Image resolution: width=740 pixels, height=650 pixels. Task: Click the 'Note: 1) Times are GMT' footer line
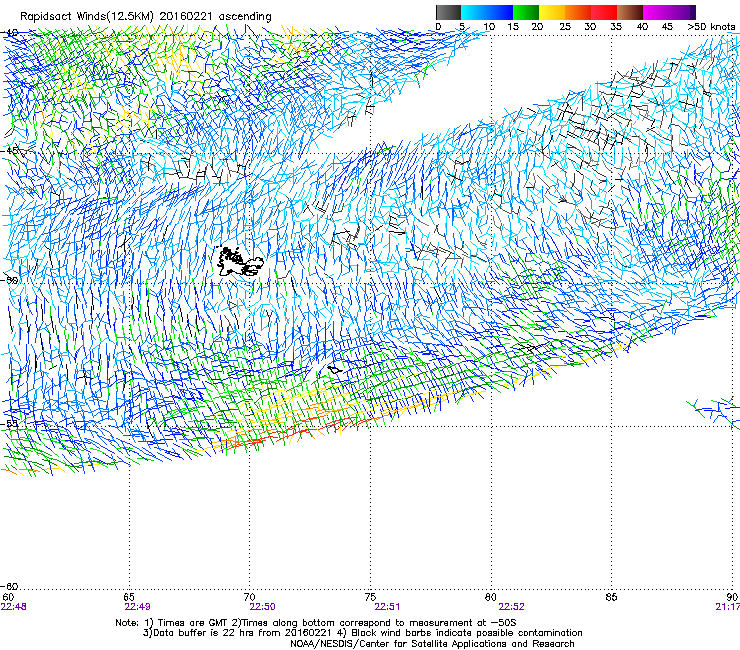tap(316, 623)
